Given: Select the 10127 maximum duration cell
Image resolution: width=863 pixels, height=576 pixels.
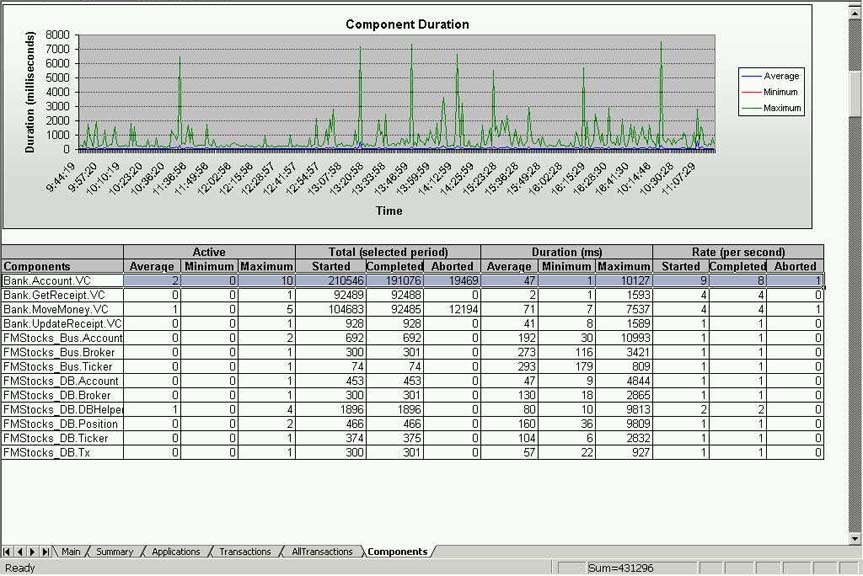Looking at the screenshot, I should pyautogui.click(x=624, y=281).
